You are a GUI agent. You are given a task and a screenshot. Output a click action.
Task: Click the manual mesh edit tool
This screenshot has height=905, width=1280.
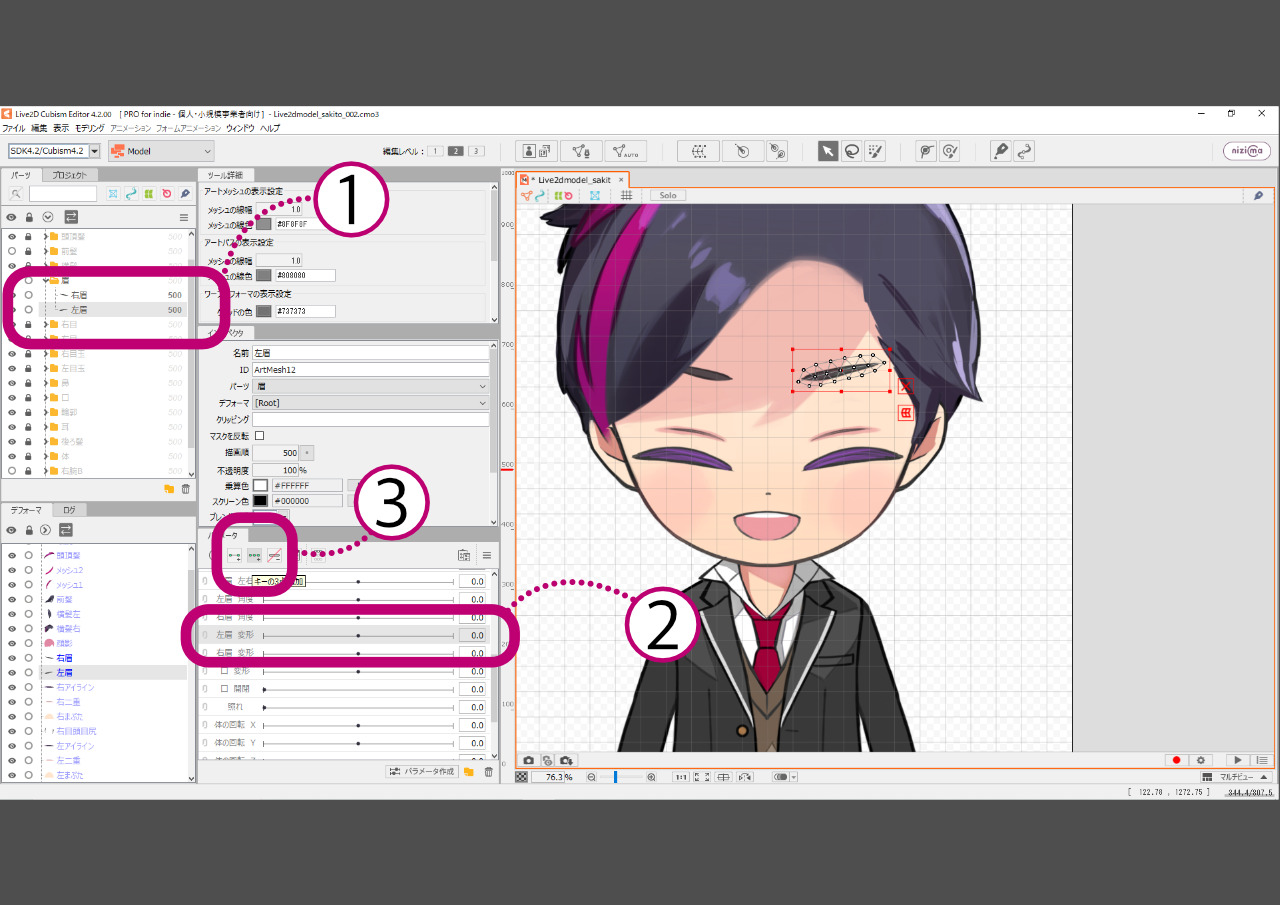point(581,151)
